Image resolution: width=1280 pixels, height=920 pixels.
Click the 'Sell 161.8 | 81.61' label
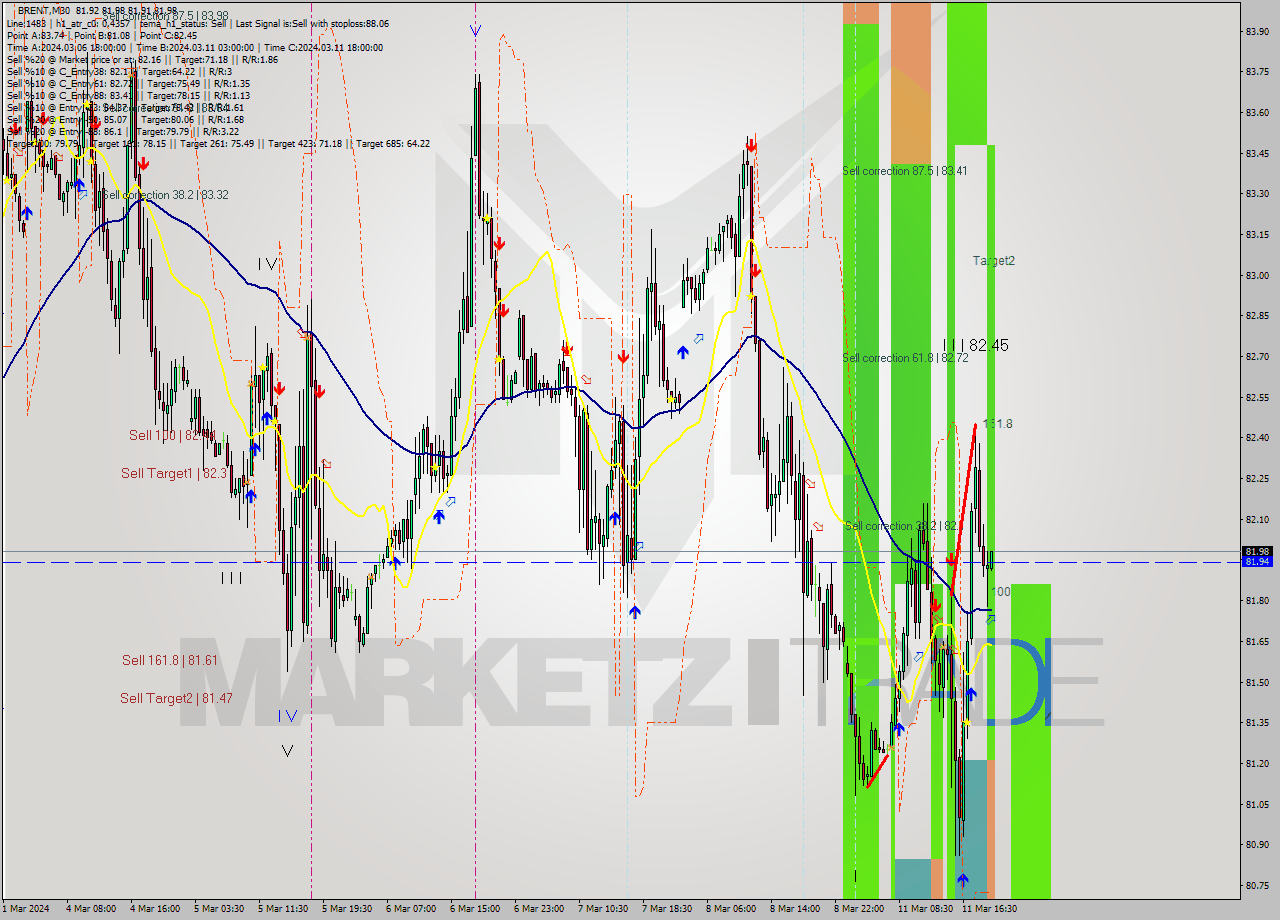coord(170,660)
